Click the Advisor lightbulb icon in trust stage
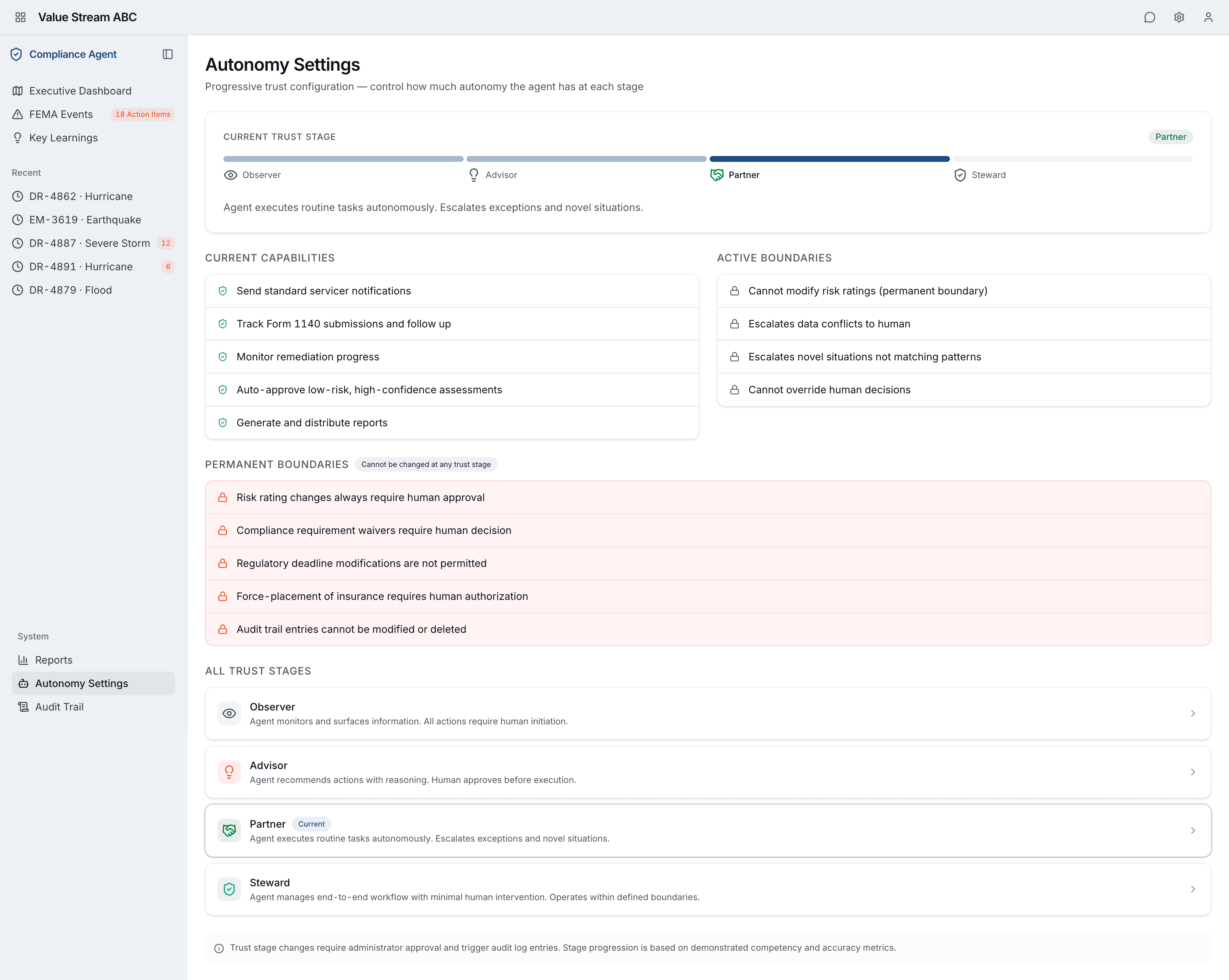 [x=474, y=175]
